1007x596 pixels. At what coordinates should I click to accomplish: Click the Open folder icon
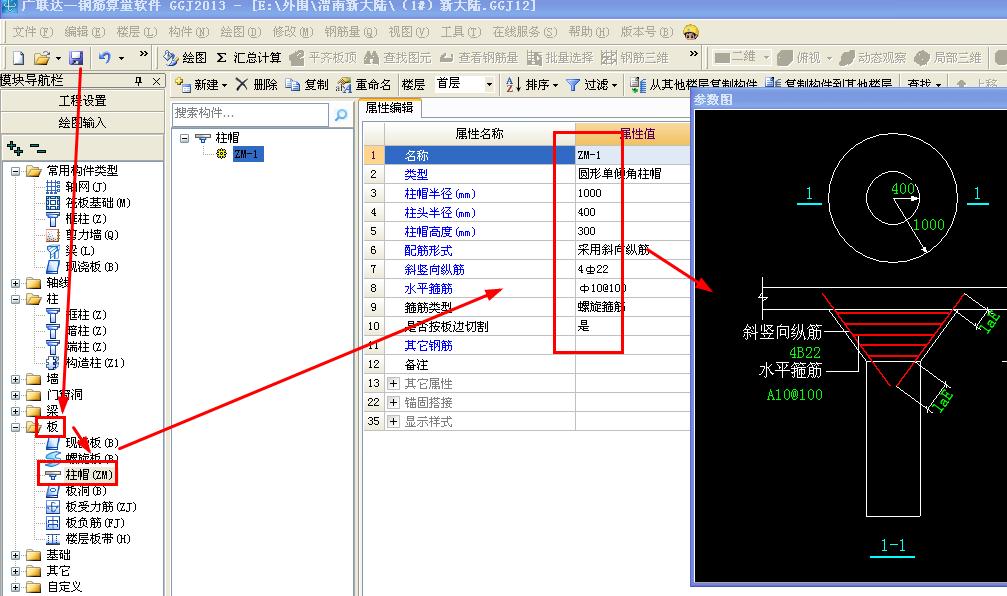(x=42, y=58)
